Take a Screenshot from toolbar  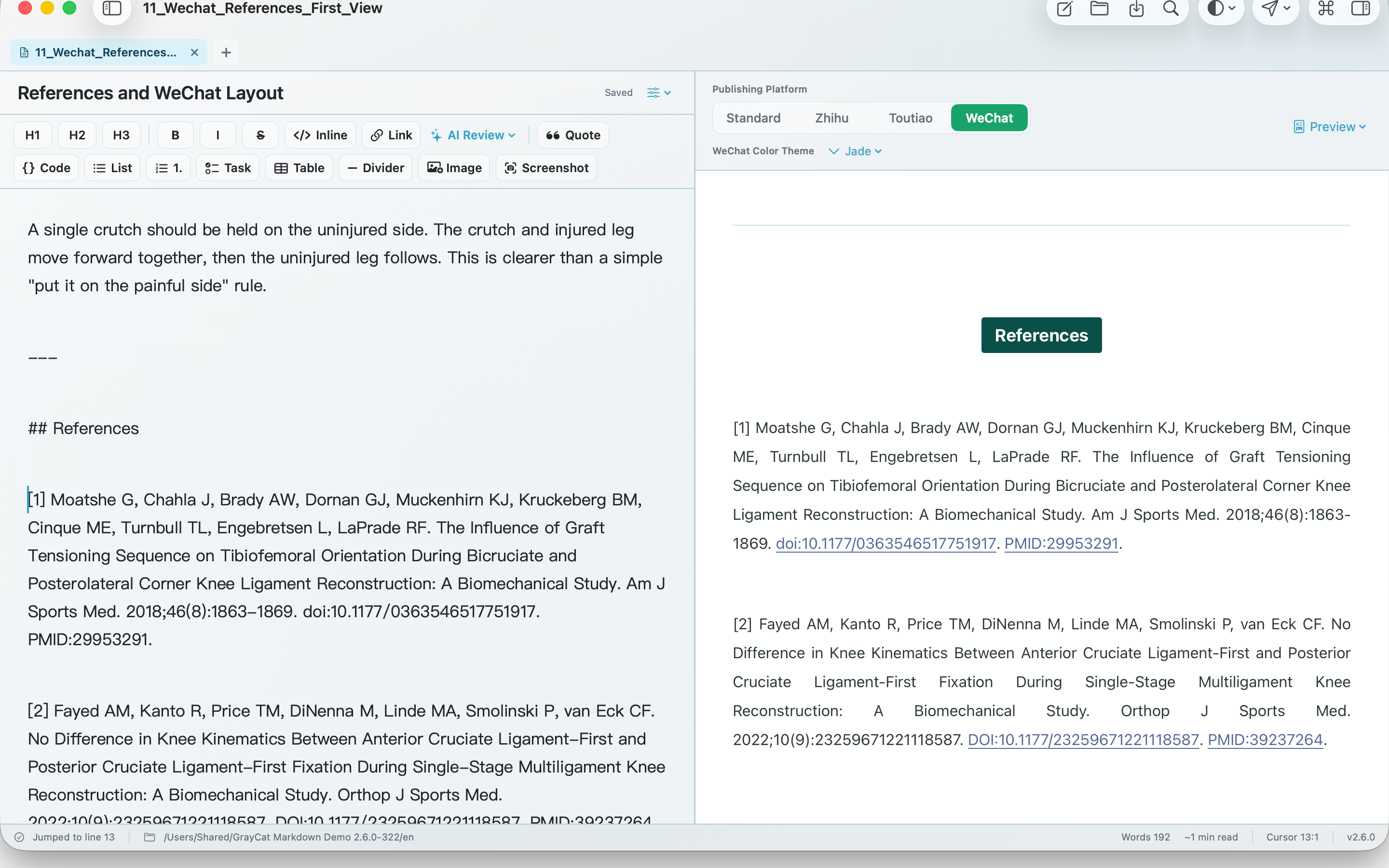(x=546, y=168)
